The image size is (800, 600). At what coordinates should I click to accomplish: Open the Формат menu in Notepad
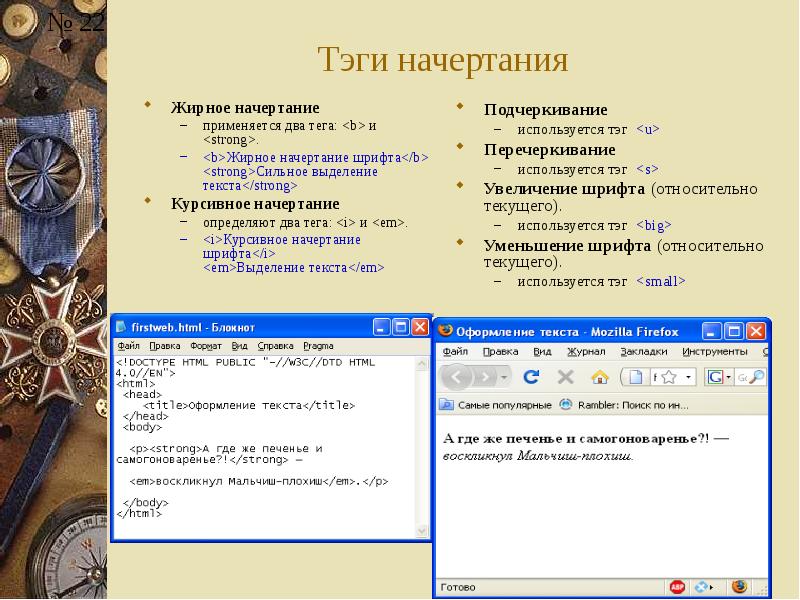click(x=206, y=346)
